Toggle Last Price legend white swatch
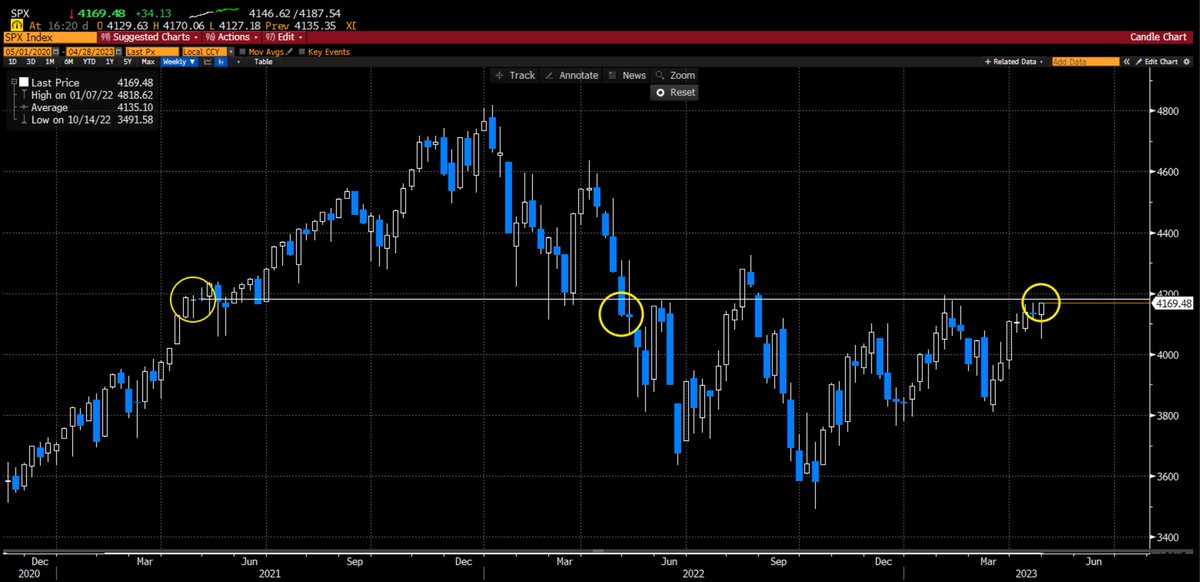Viewport: 1200px width, 582px height. point(24,82)
